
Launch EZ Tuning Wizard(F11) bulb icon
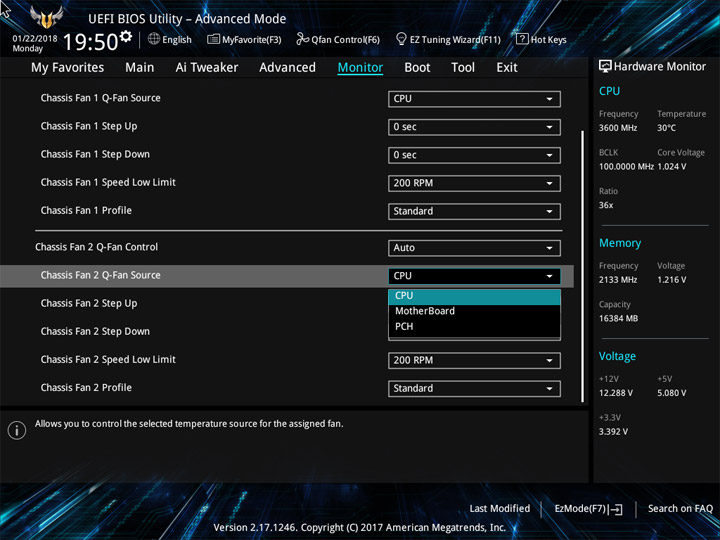401,39
